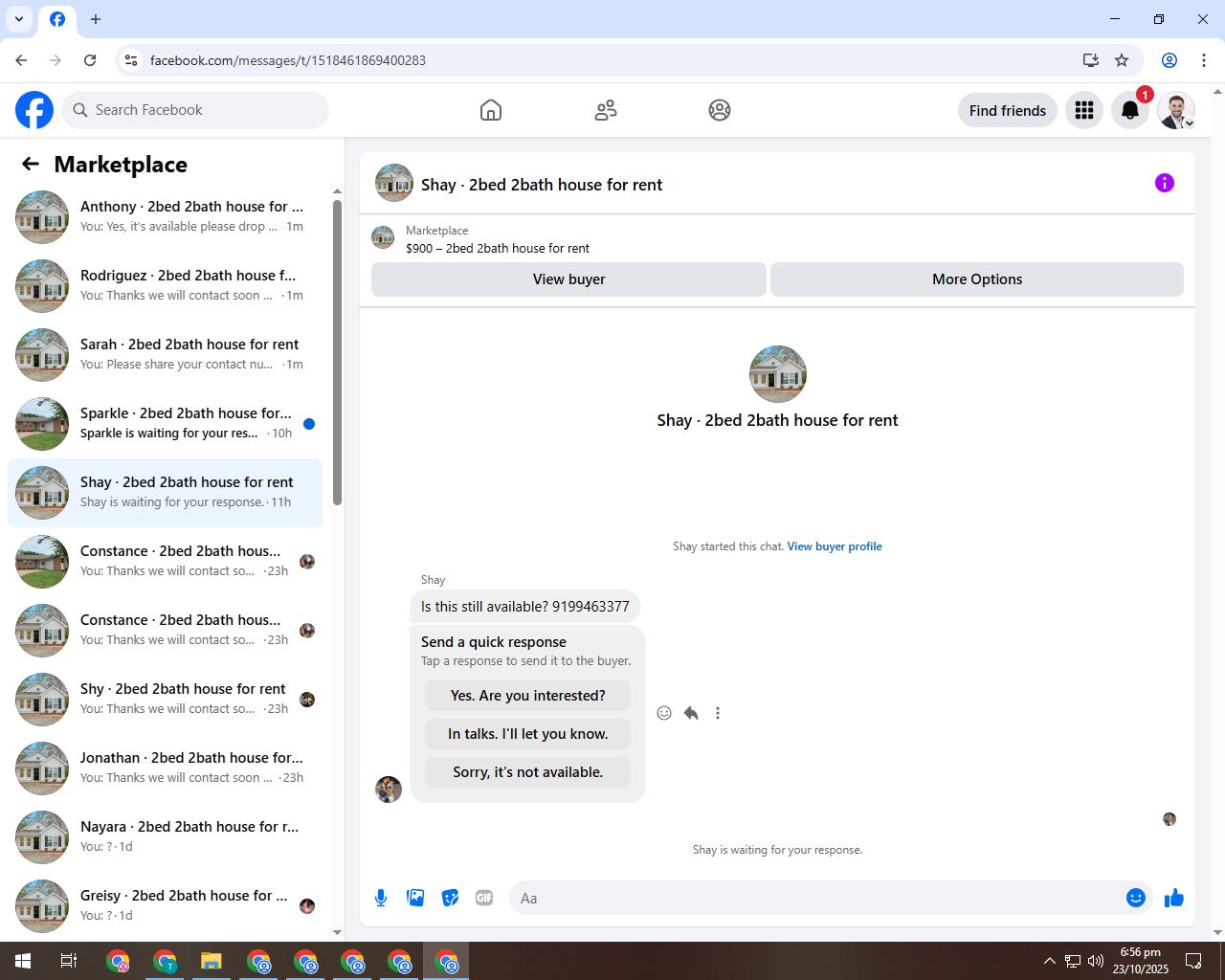Open the Jonathan conversation
The image size is (1225, 980).
point(165,768)
